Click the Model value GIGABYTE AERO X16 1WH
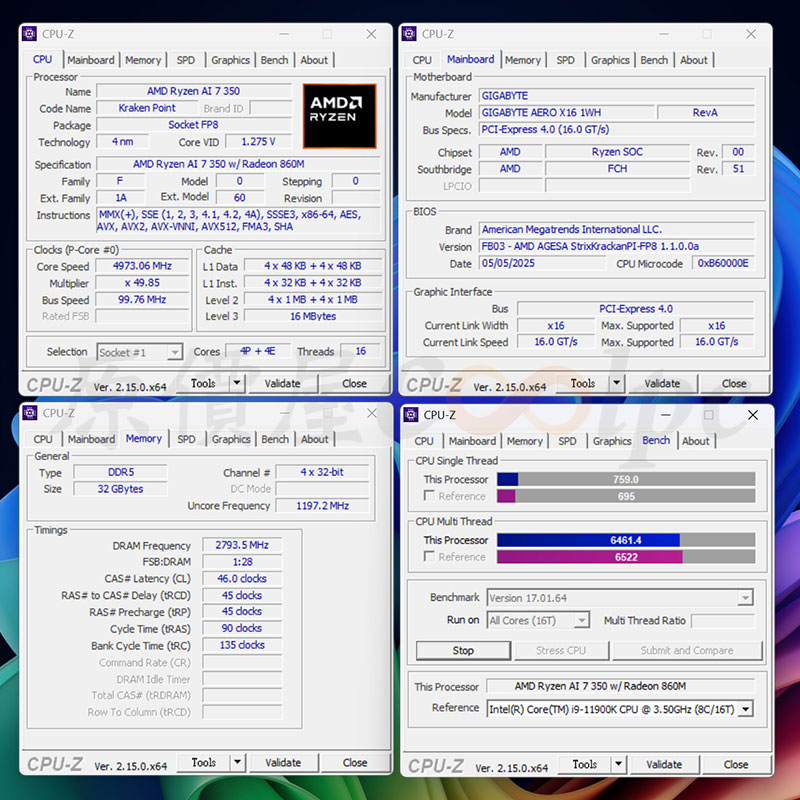The image size is (800, 800). tap(566, 112)
